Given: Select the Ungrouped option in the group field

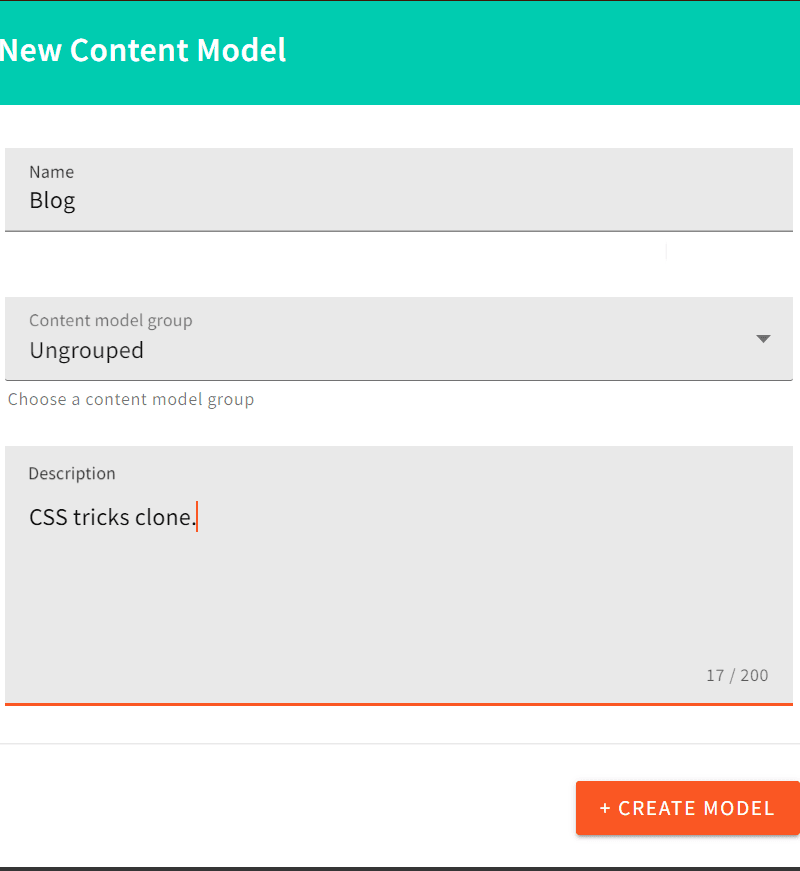Looking at the screenshot, I should click(86, 350).
